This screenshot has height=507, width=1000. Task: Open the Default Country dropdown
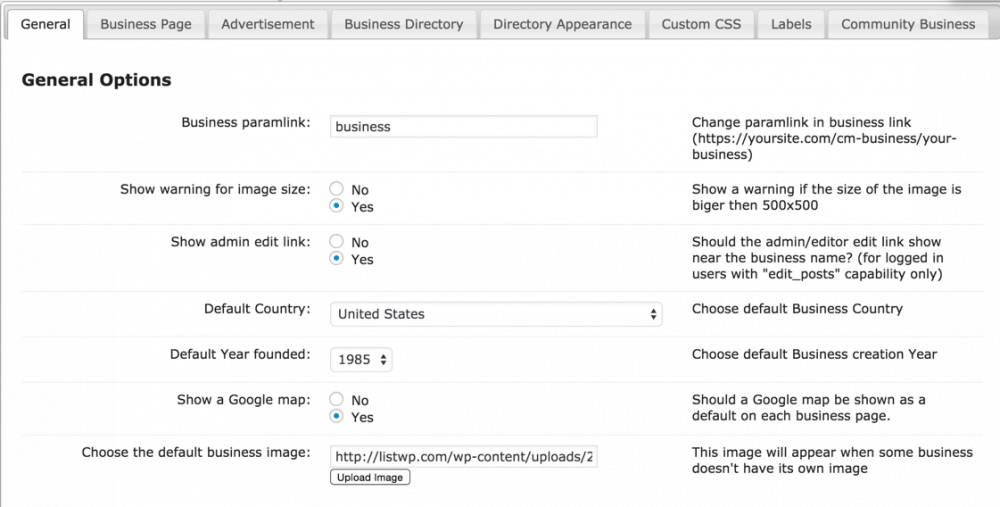tap(496, 314)
